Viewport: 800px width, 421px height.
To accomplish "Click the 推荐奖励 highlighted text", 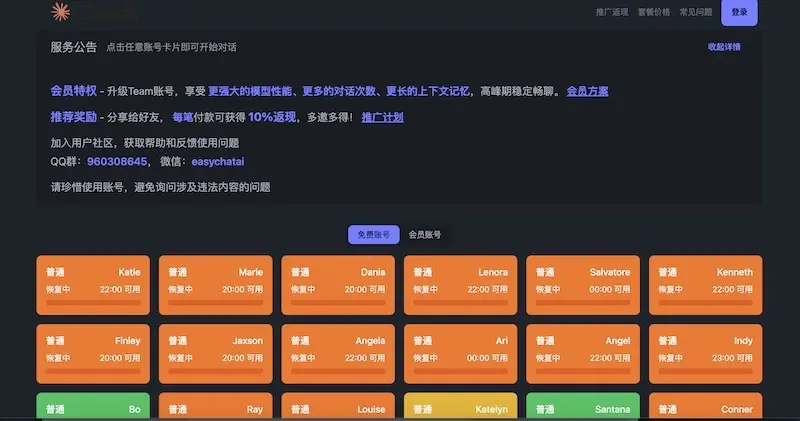I will coord(73,117).
